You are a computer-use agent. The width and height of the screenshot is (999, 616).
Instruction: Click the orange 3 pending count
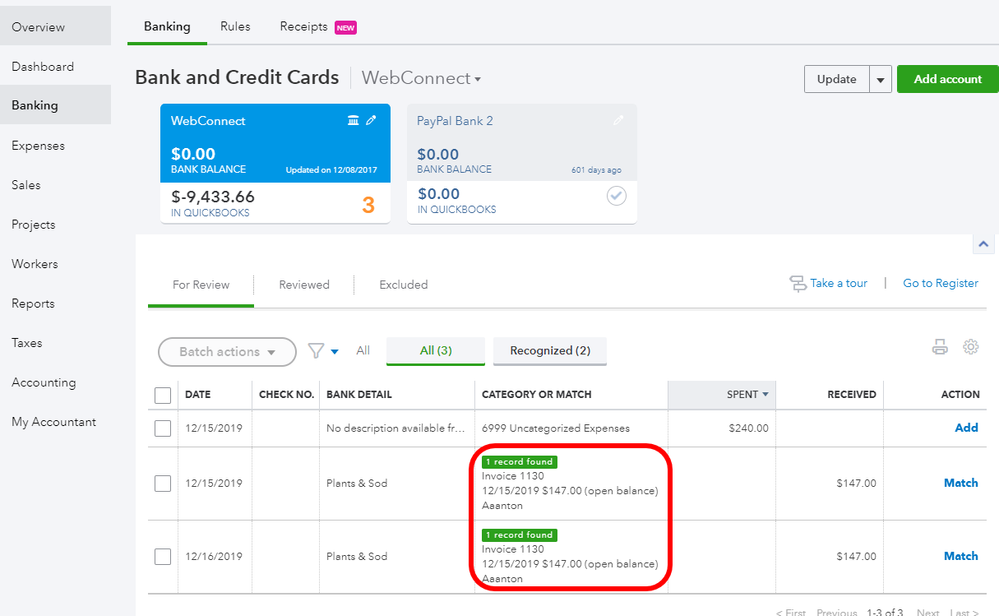[368, 205]
